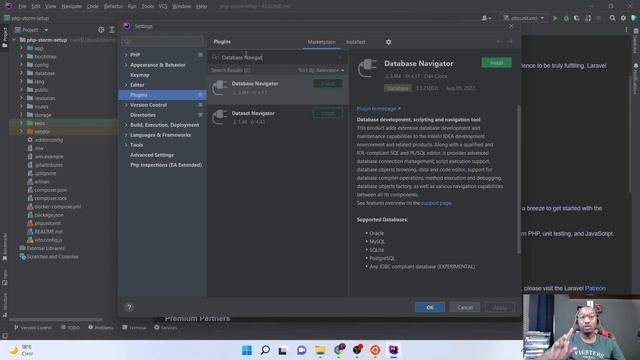Switch to Installed plugins tab
This screenshot has width=640, height=360.
(x=356, y=42)
